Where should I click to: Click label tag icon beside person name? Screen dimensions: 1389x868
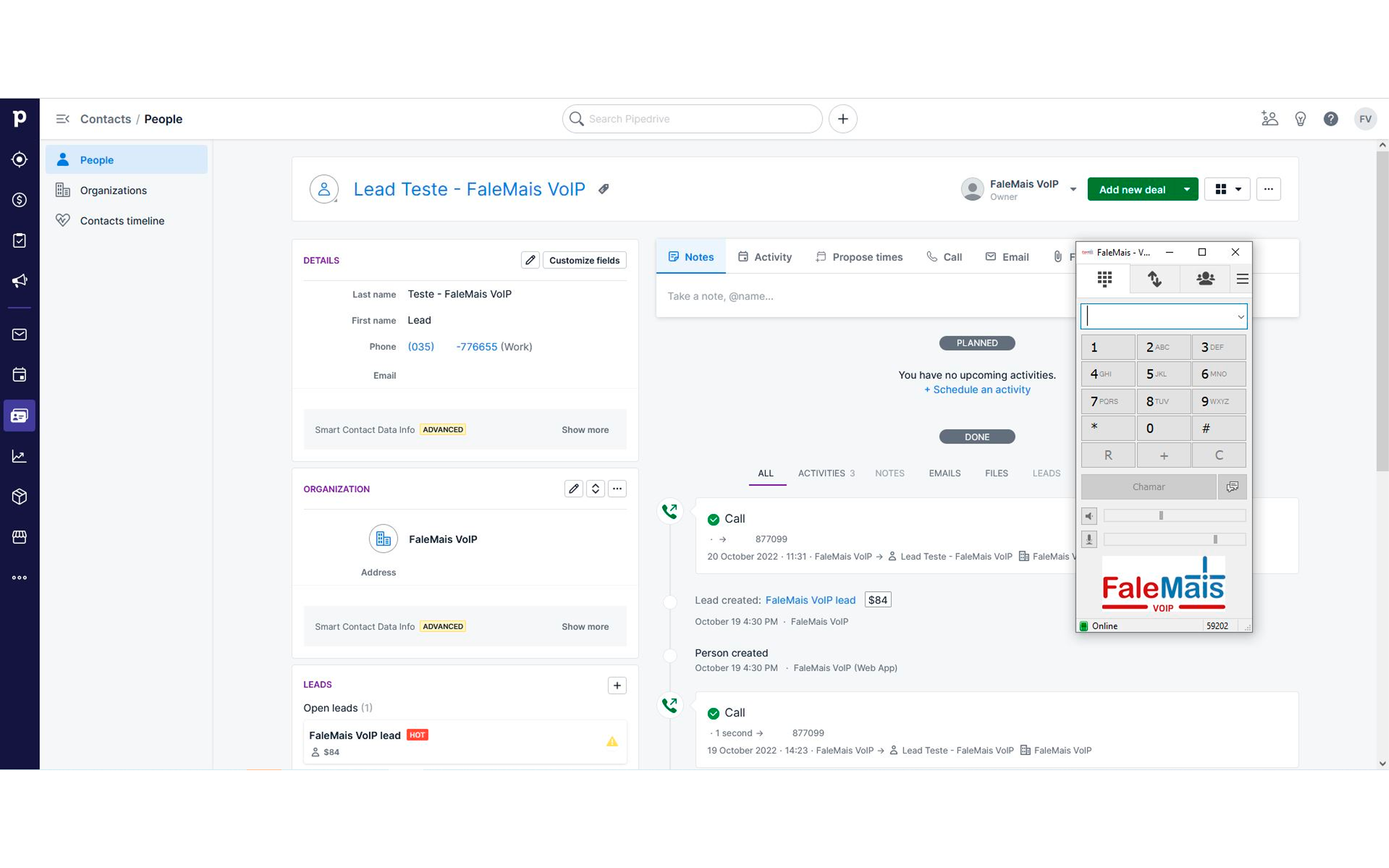603,189
